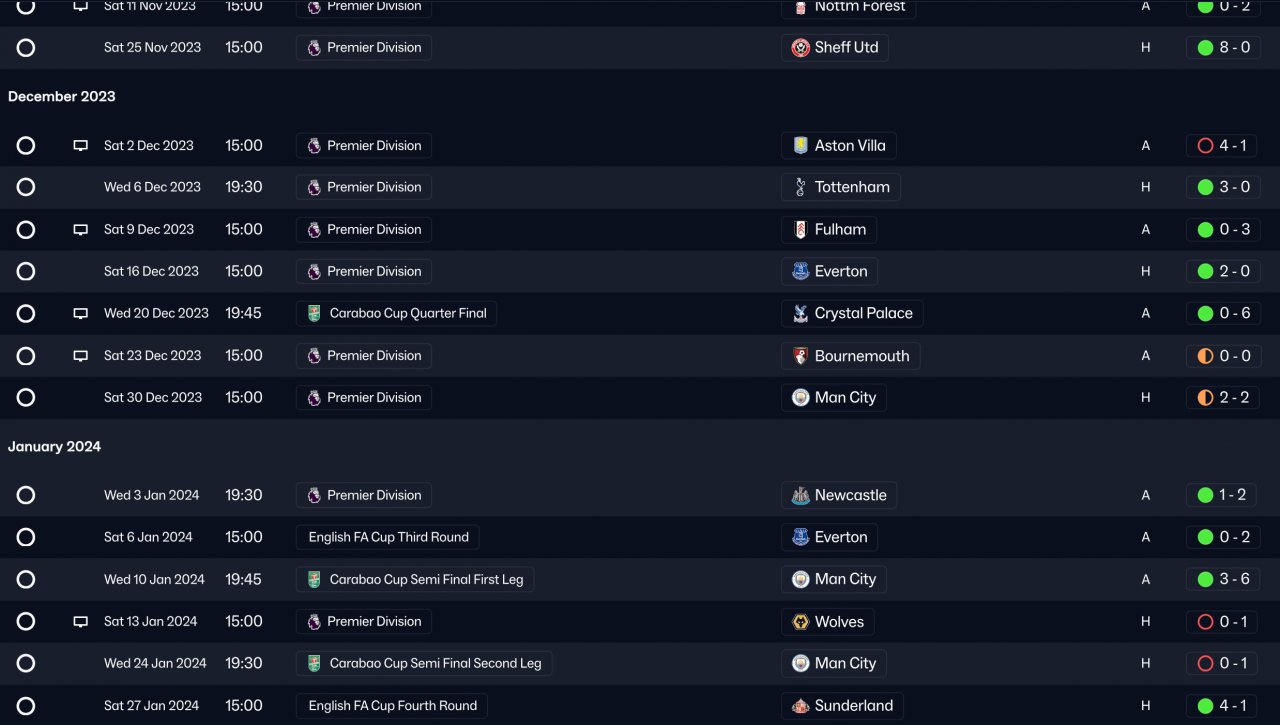Click the Sunderland club crest icon
The image size is (1280, 725).
tap(800, 706)
